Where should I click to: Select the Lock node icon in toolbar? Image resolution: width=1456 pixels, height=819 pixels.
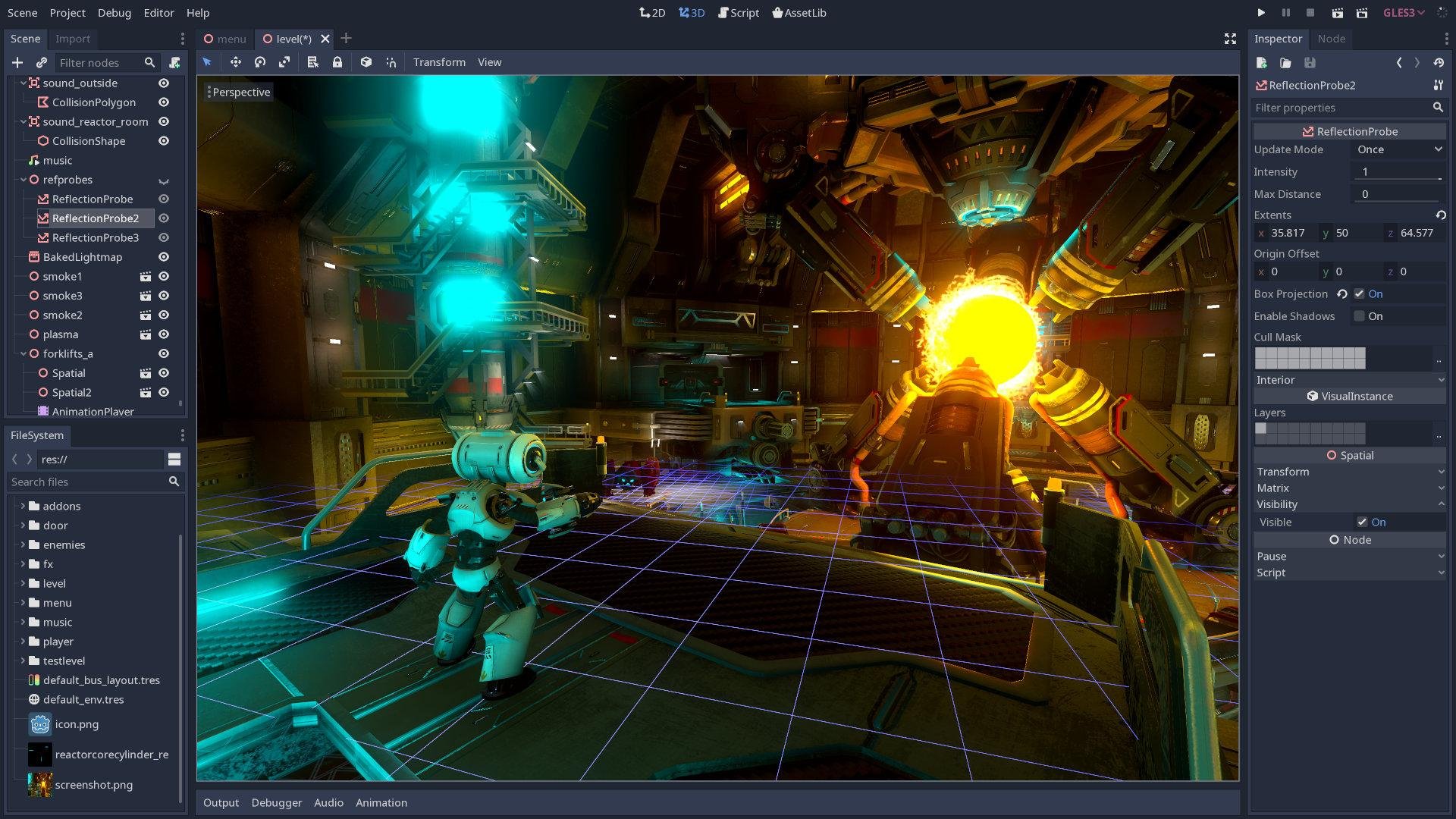click(x=338, y=62)
